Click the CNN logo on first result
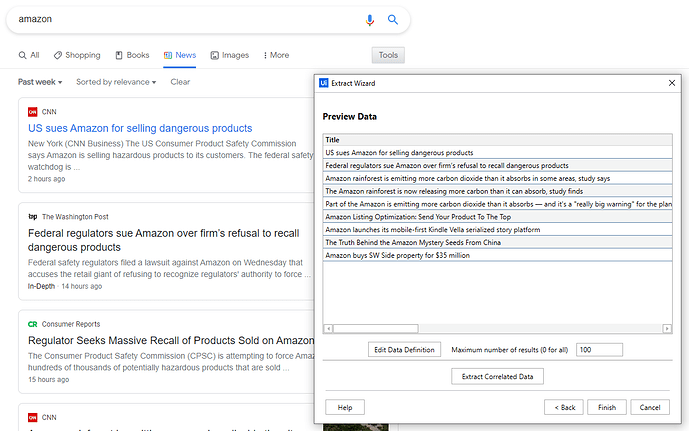689x431 pixels. coord(33,112)
